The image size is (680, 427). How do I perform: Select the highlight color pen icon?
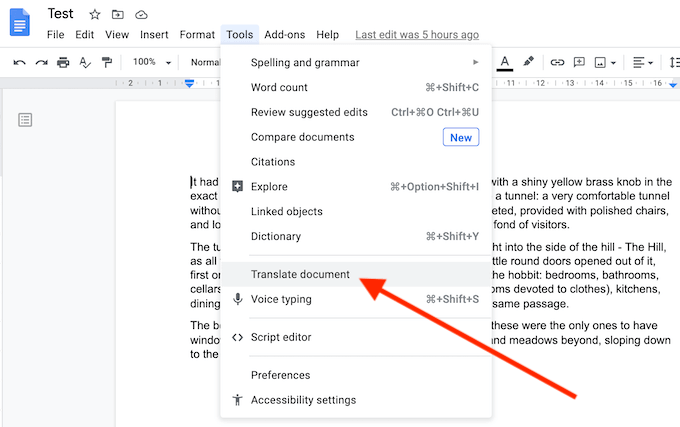(528, 62)
